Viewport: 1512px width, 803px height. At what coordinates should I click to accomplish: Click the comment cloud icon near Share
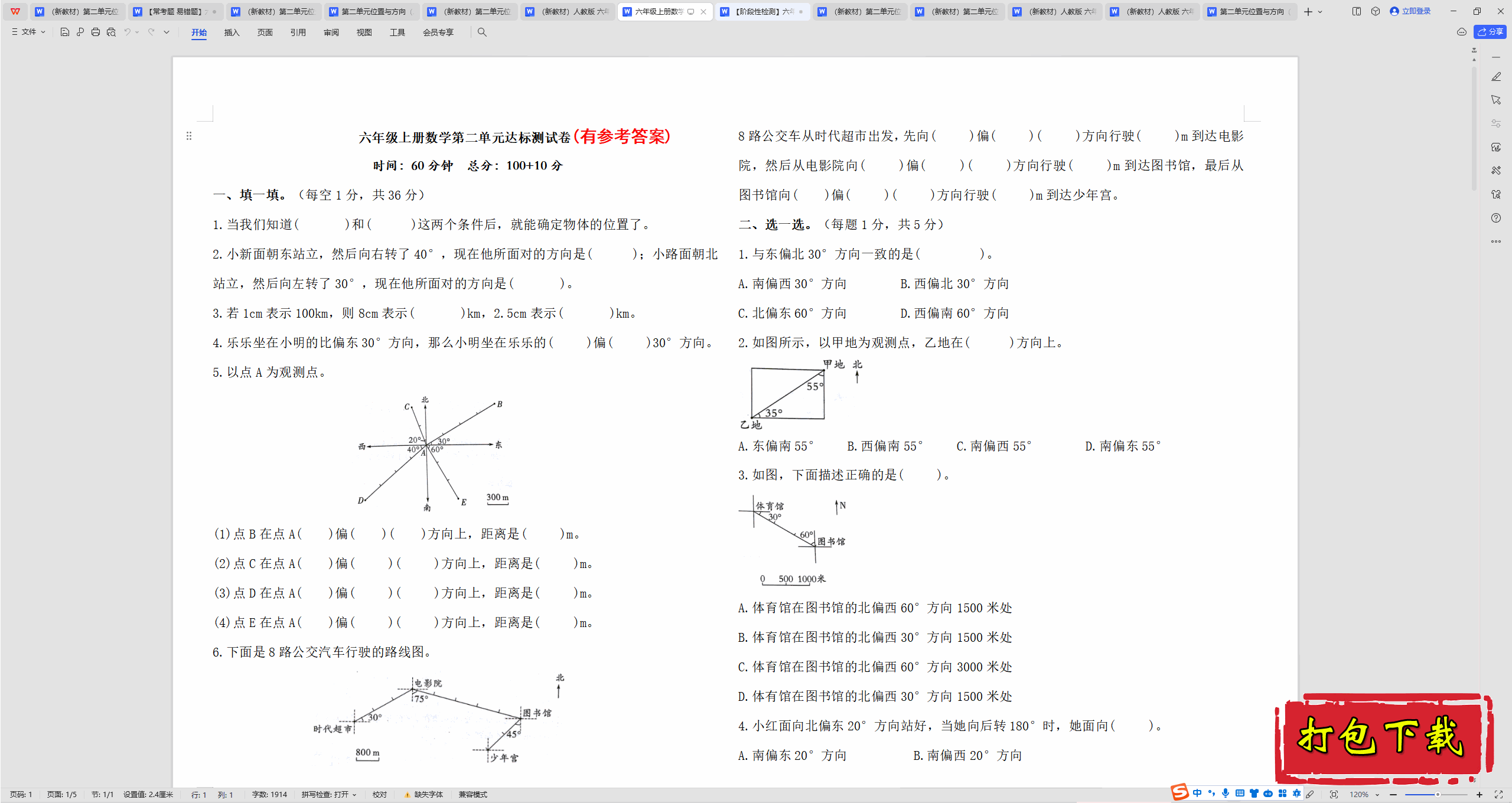pos(1462,32)
